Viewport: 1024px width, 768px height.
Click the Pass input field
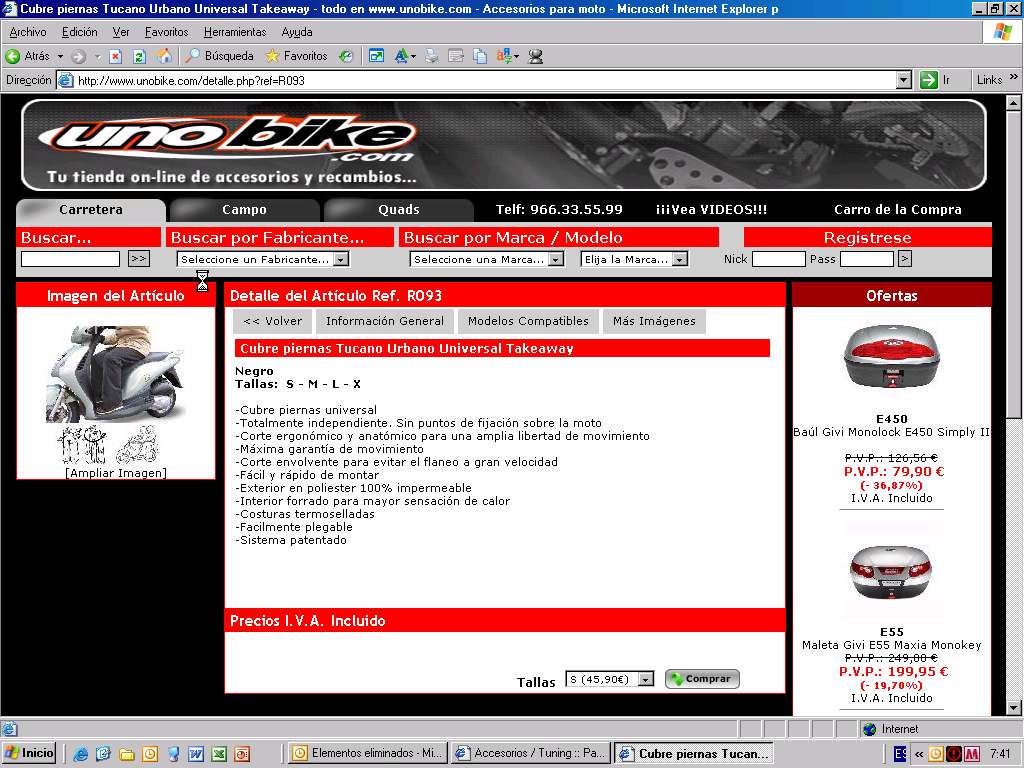pos(867,259)
